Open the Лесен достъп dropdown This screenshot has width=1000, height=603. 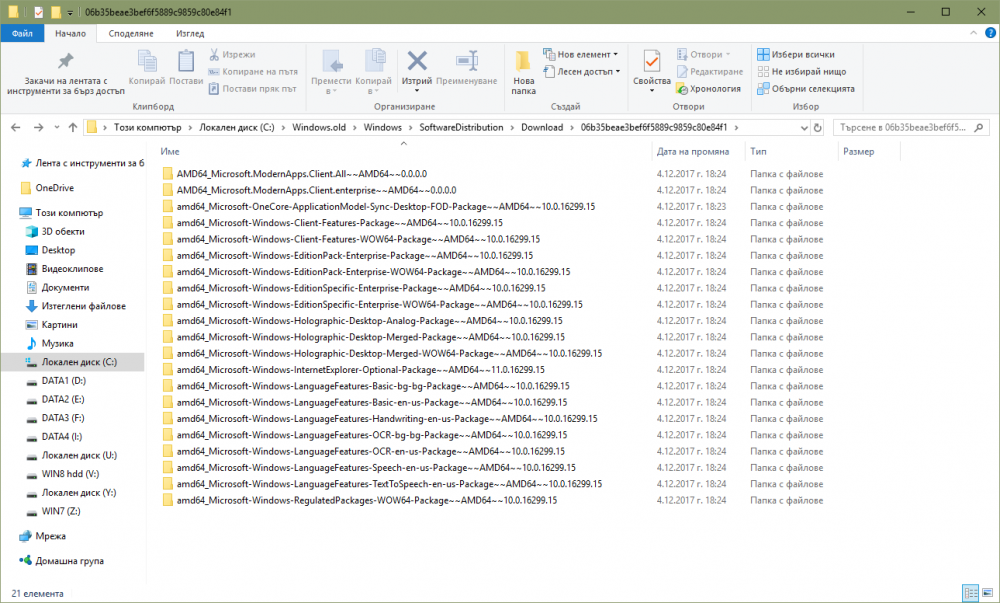[x=582, y=72]
